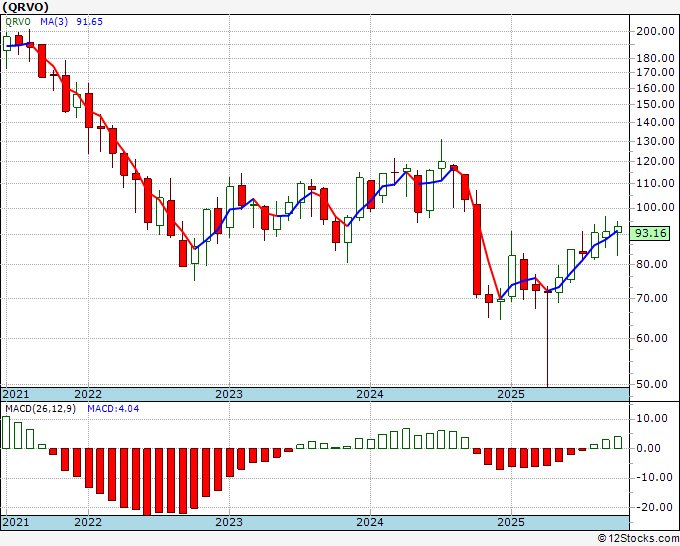This screenshot has height=546, width=680.
Task: Click the 170.00 price axis label
Action: click(655, 72)
